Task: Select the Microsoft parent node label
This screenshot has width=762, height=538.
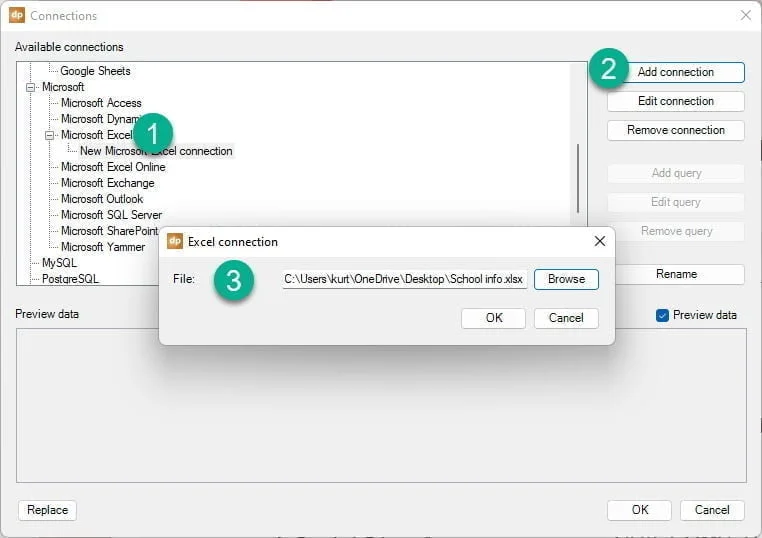Action: pos(63,87)
